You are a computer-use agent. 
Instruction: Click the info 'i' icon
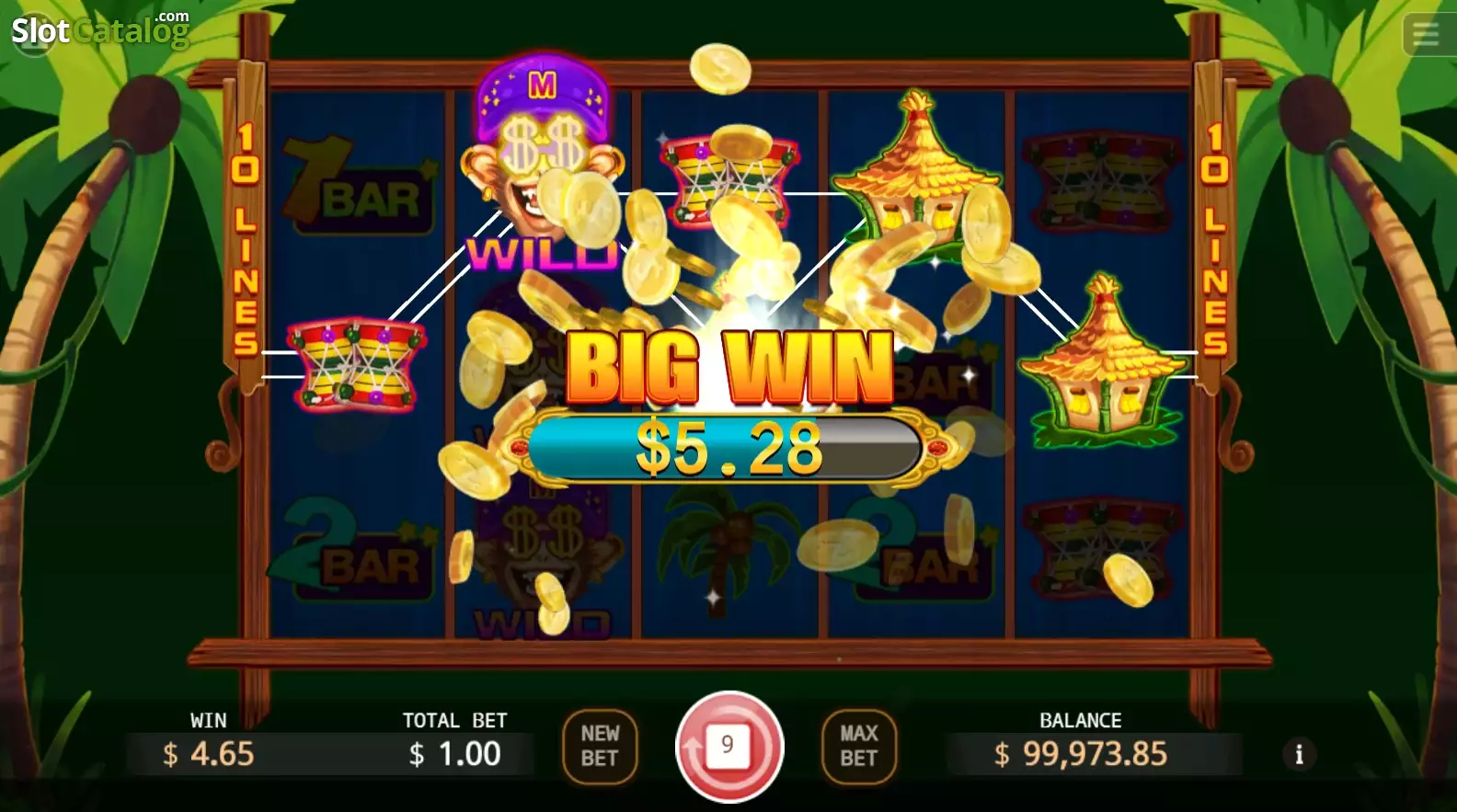click(1299, 755)
